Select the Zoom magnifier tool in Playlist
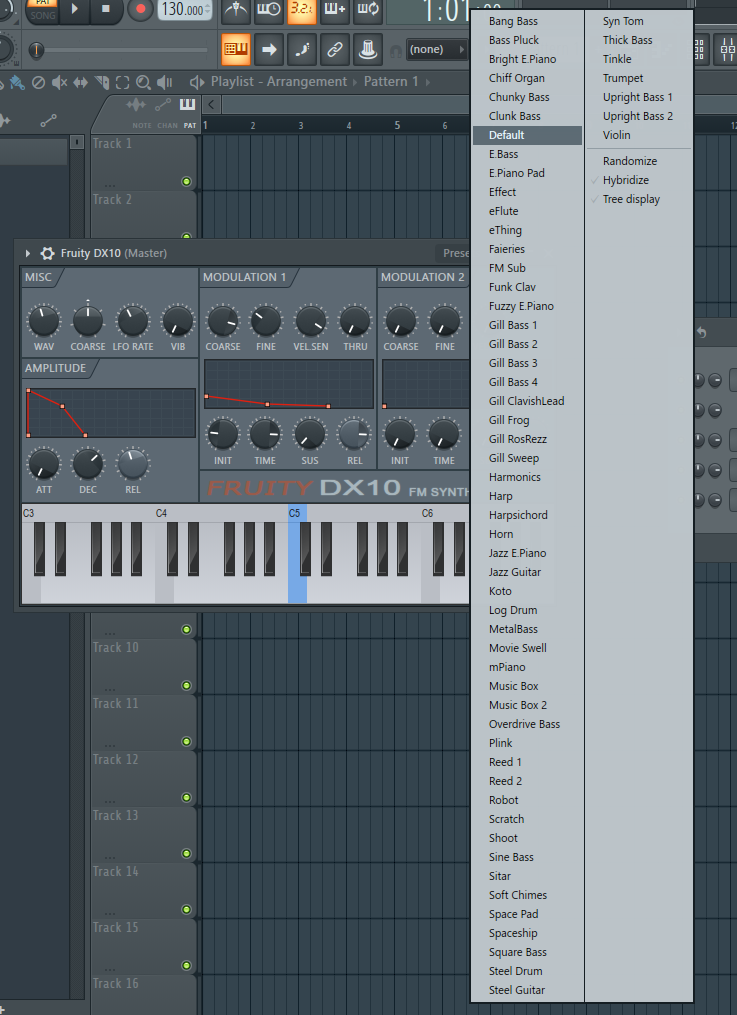Viewport: 737px width, 1015px height. pyautogui.click(x=144, y=82)
